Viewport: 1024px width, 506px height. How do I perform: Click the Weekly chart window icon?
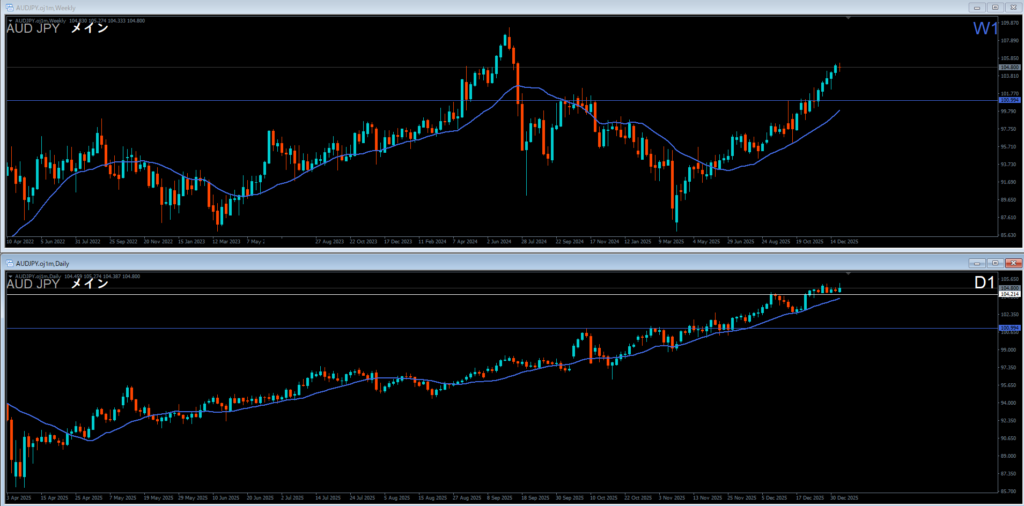tap(8, 8)
